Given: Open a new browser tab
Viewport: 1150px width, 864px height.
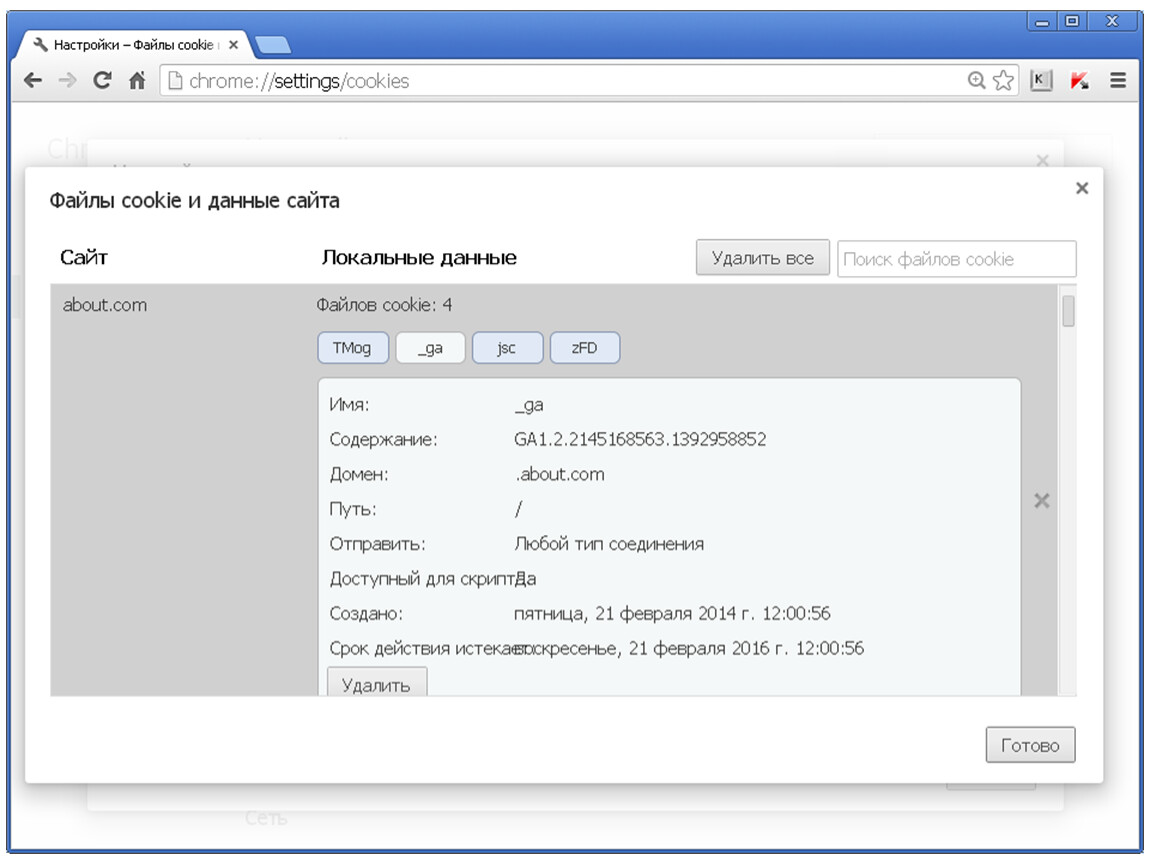Looking at the screenshot, I should click(273, 45).
